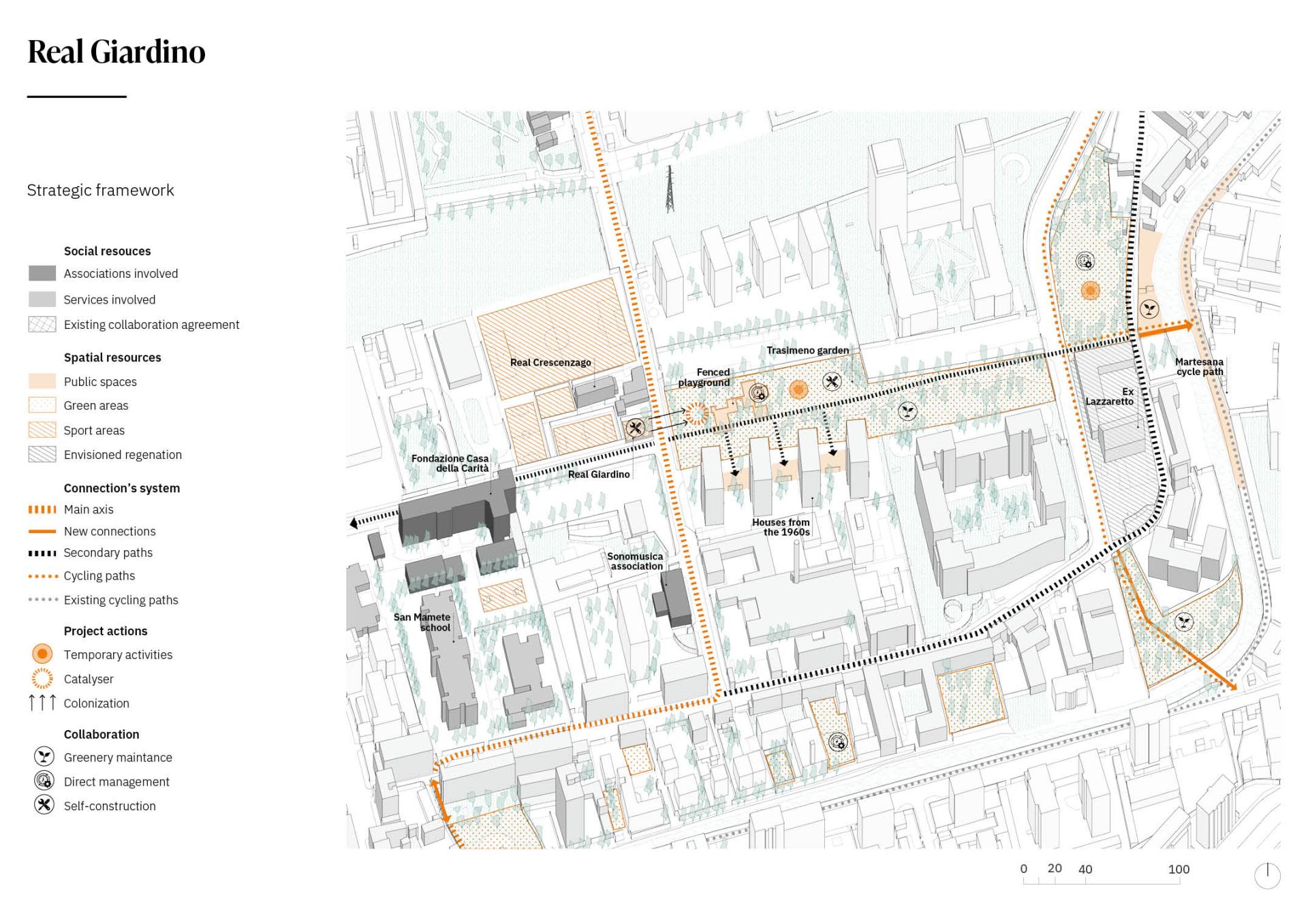1308x924 pixels.
Task: Click the pylon tower icon on map
Action: (x=670, y=189)
